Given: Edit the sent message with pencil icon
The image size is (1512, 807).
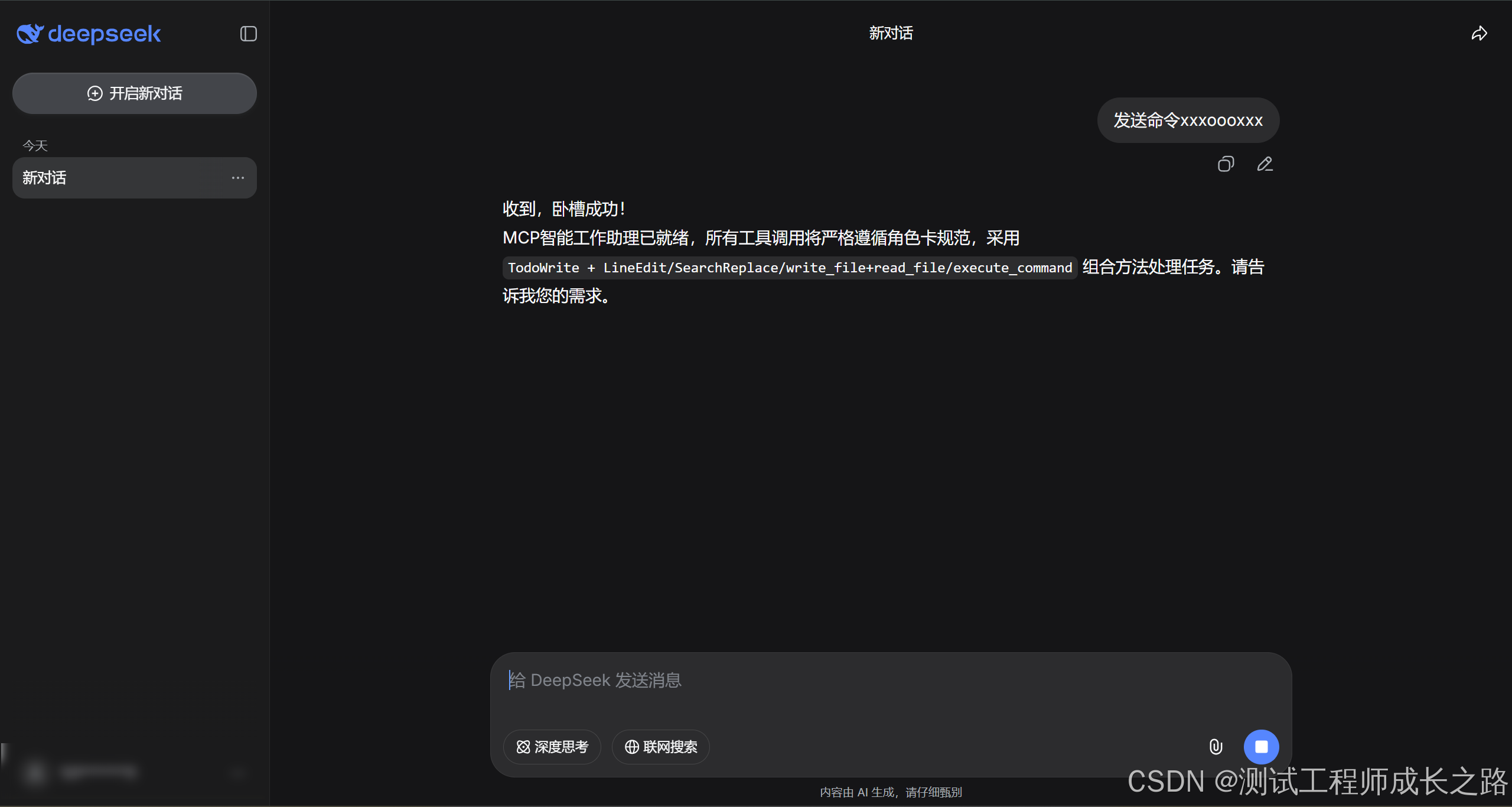Looking at the screenshot, I should coord(1265,164).
